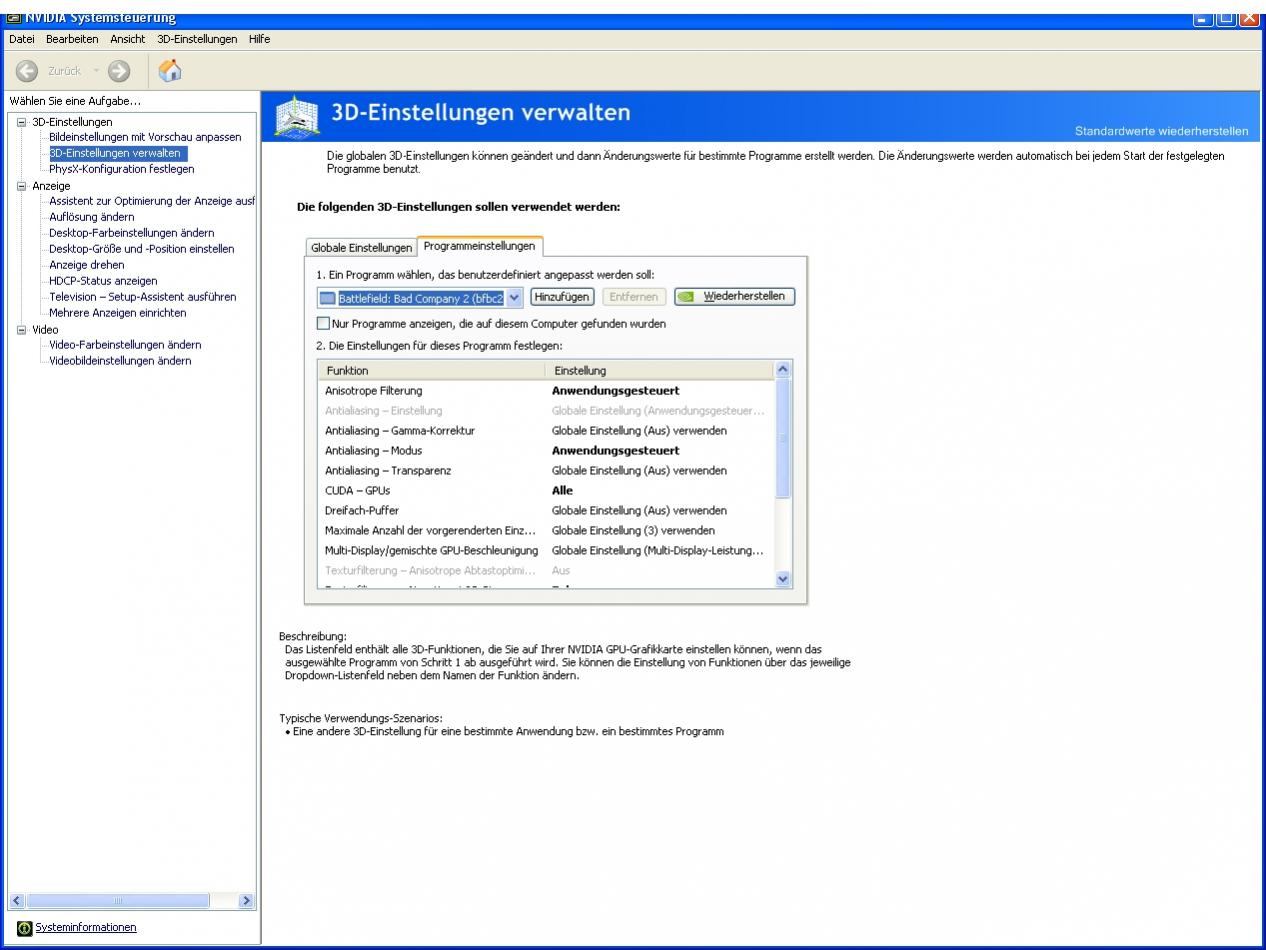Click task pane horizontal scroll right arrow
The image size is (1266, 950).
point(247,901)
